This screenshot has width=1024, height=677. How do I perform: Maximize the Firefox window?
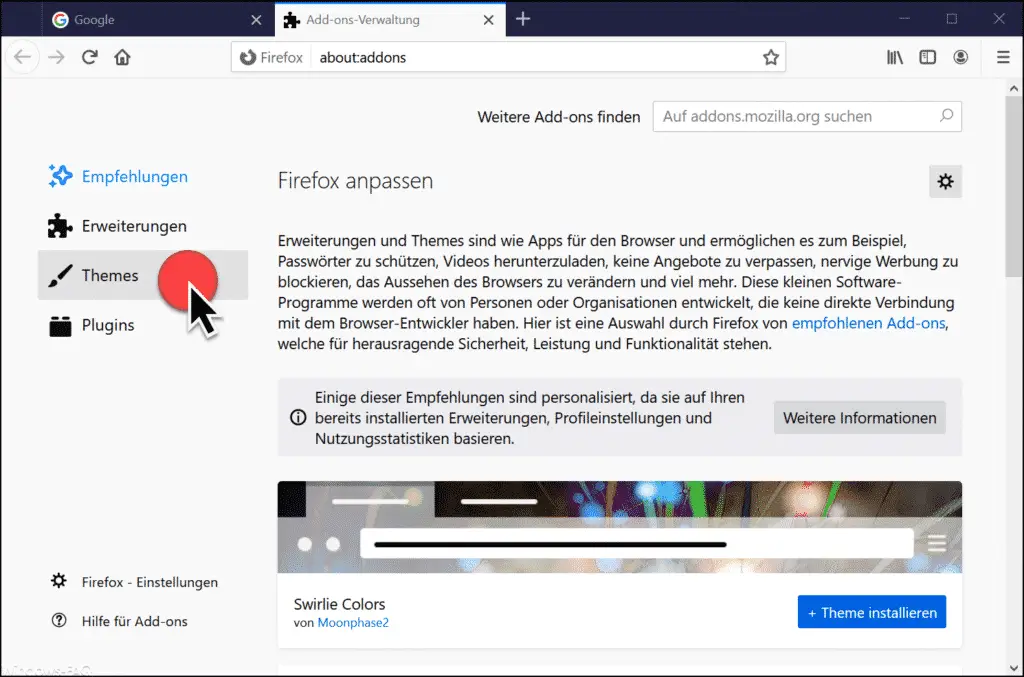pos(952,18)
